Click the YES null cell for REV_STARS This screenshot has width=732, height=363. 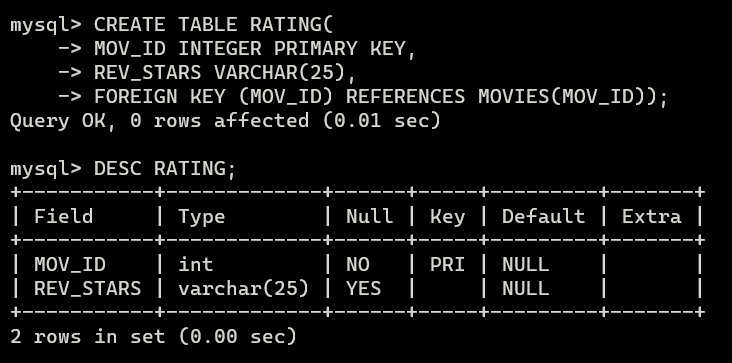pos(363,288)
